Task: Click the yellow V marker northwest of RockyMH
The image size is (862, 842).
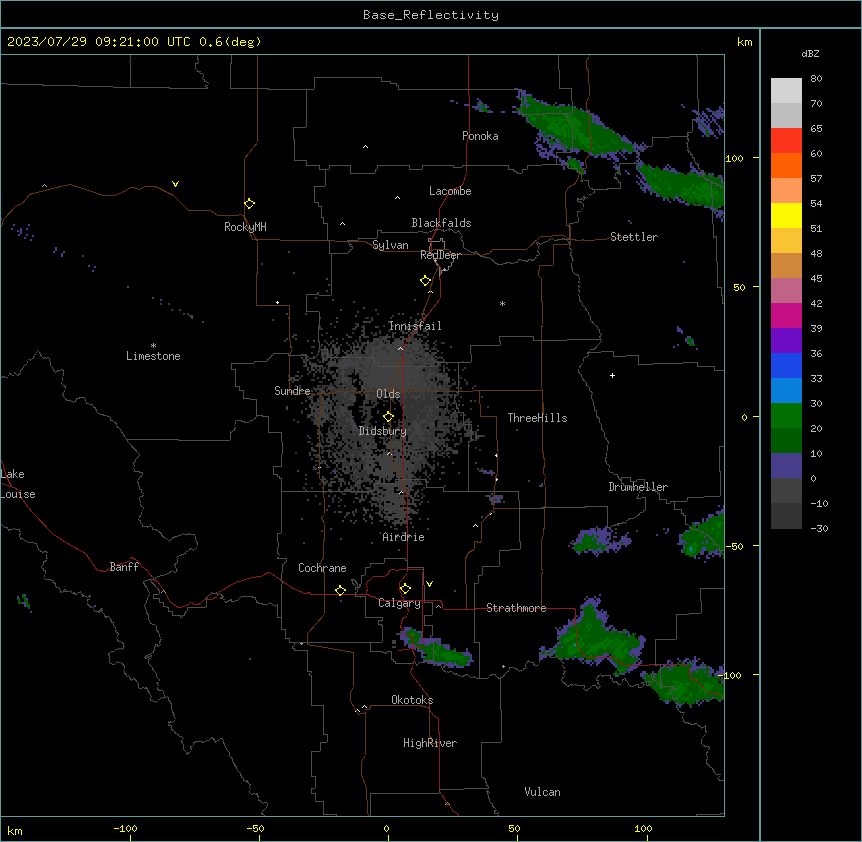Action: [175, 184]
